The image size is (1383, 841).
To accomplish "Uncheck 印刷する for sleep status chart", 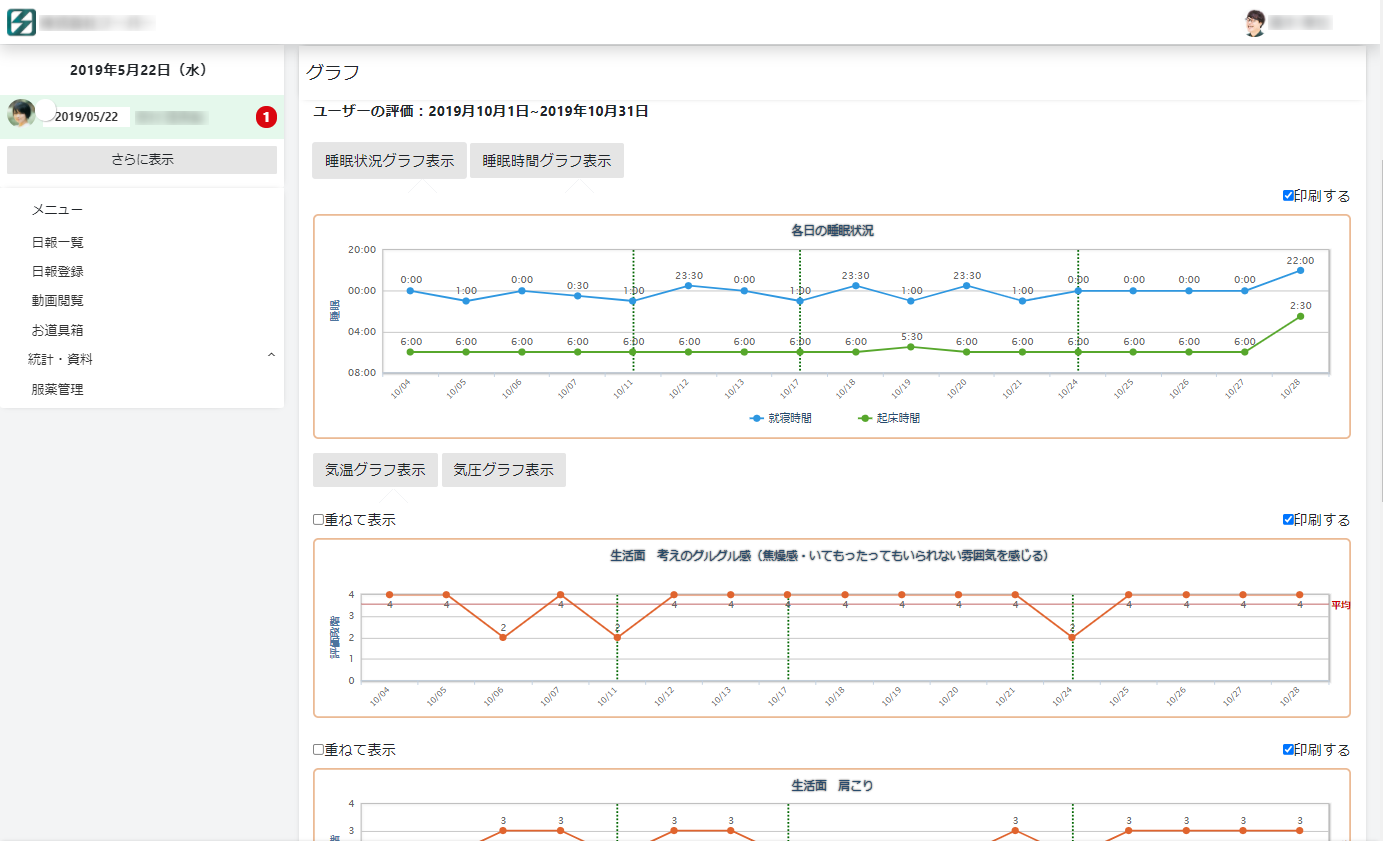I will [1288, 196].
